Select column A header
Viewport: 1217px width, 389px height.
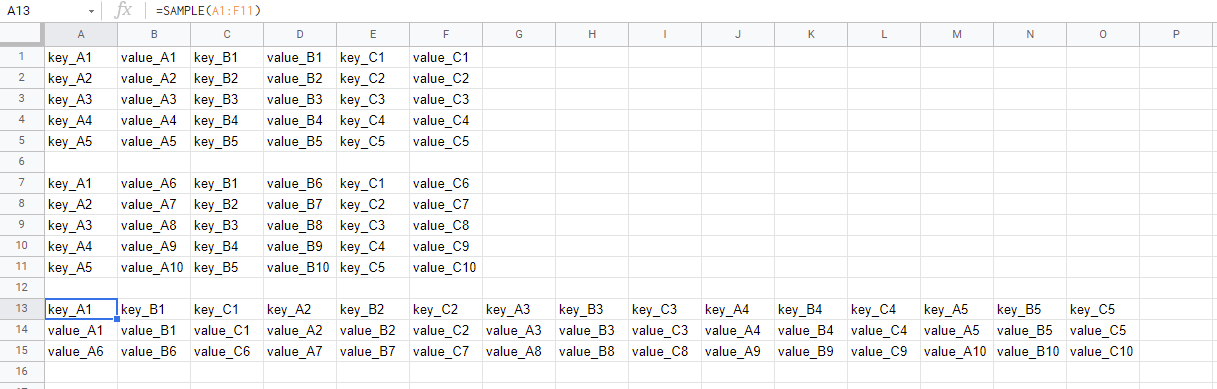click(x=81, y=34)
